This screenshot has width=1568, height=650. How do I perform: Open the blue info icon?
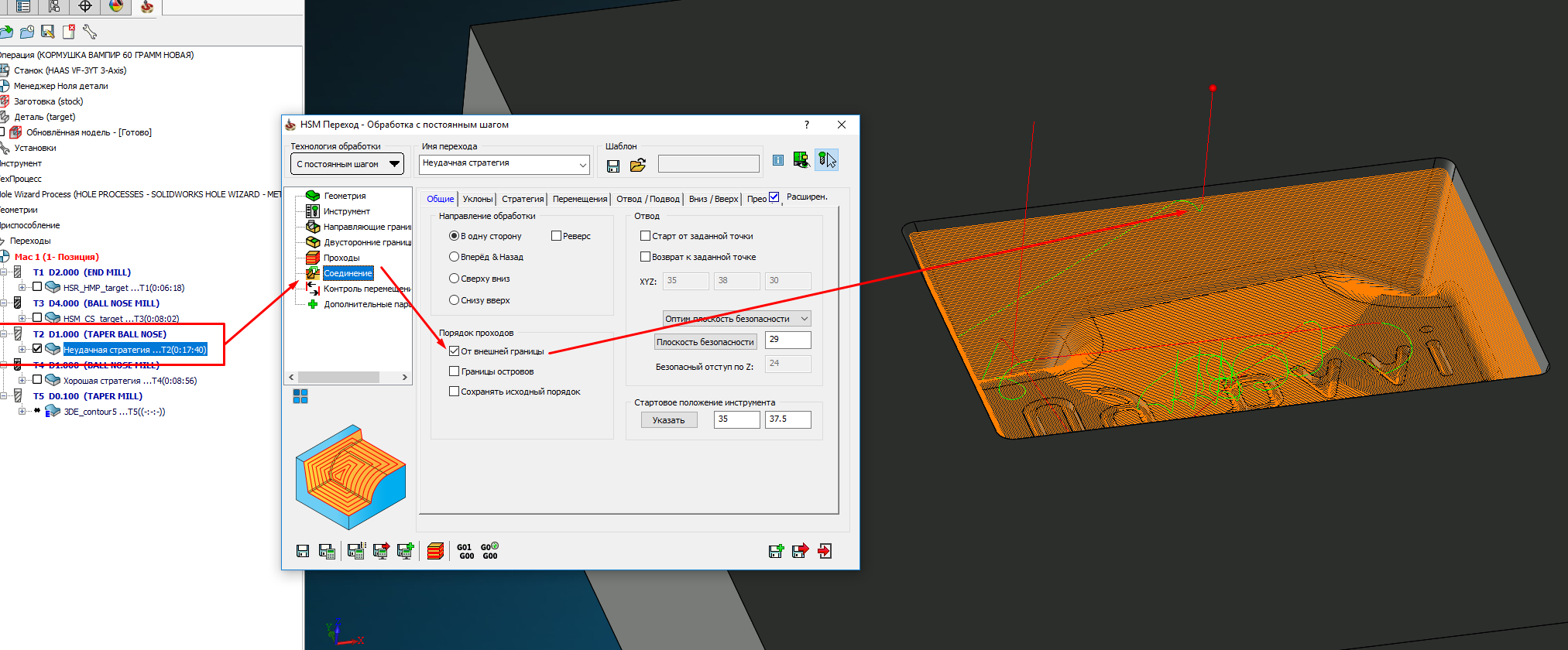(x=778, y=160)
